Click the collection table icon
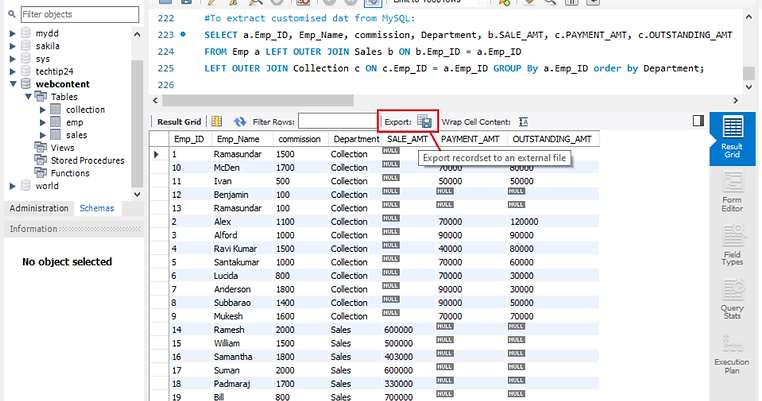This screenshot has width=762, height=401. coord(56,109)
